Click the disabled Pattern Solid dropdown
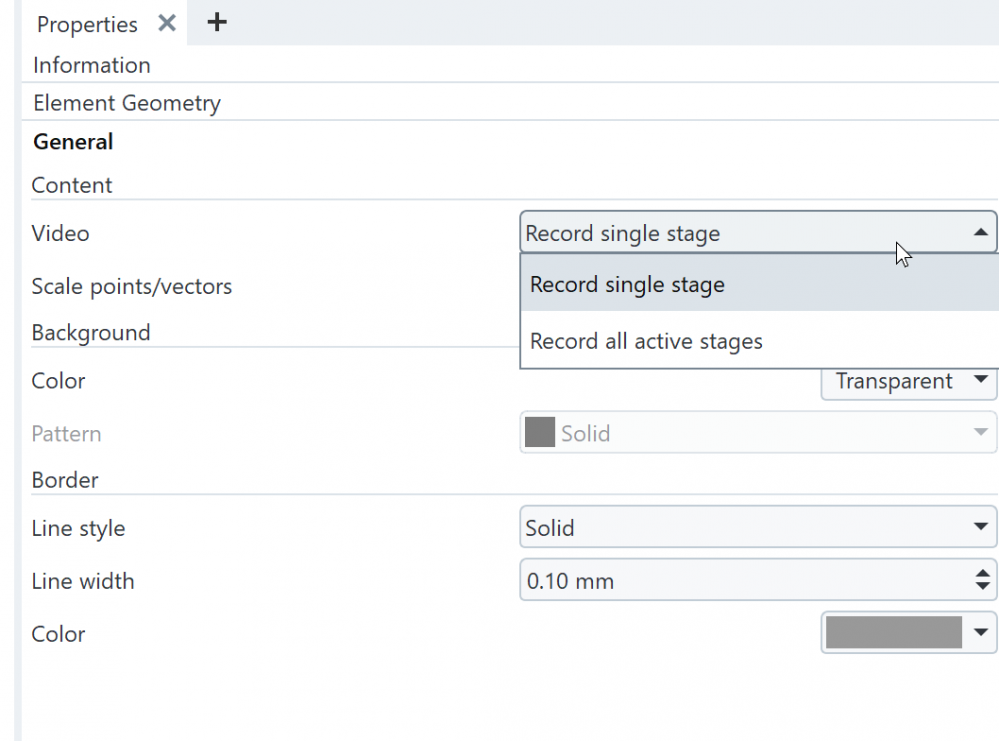This screenshot has width=999, height=741. (x=757, y=433)
